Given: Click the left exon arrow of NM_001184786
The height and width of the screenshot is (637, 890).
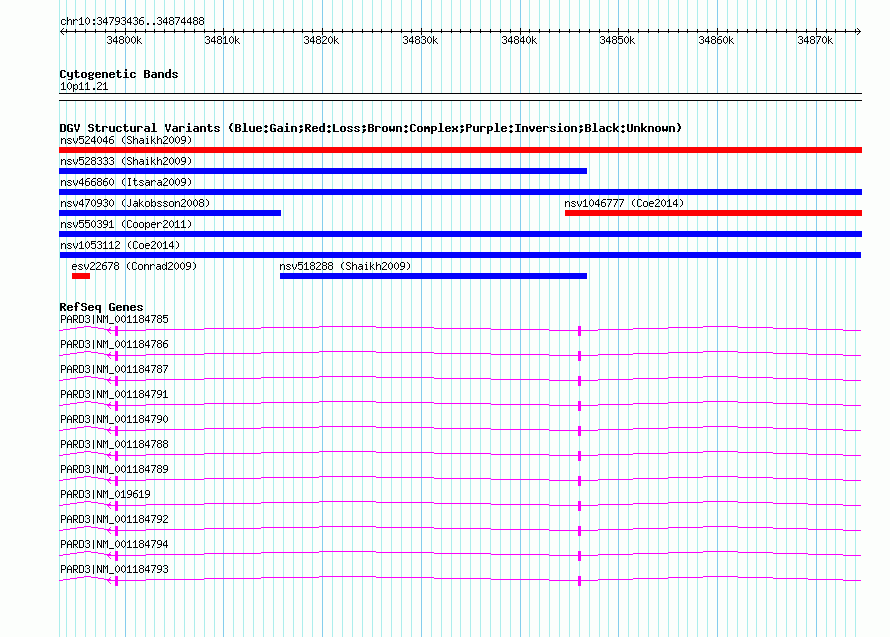Looking at the screenshot, I should point(113,356).
